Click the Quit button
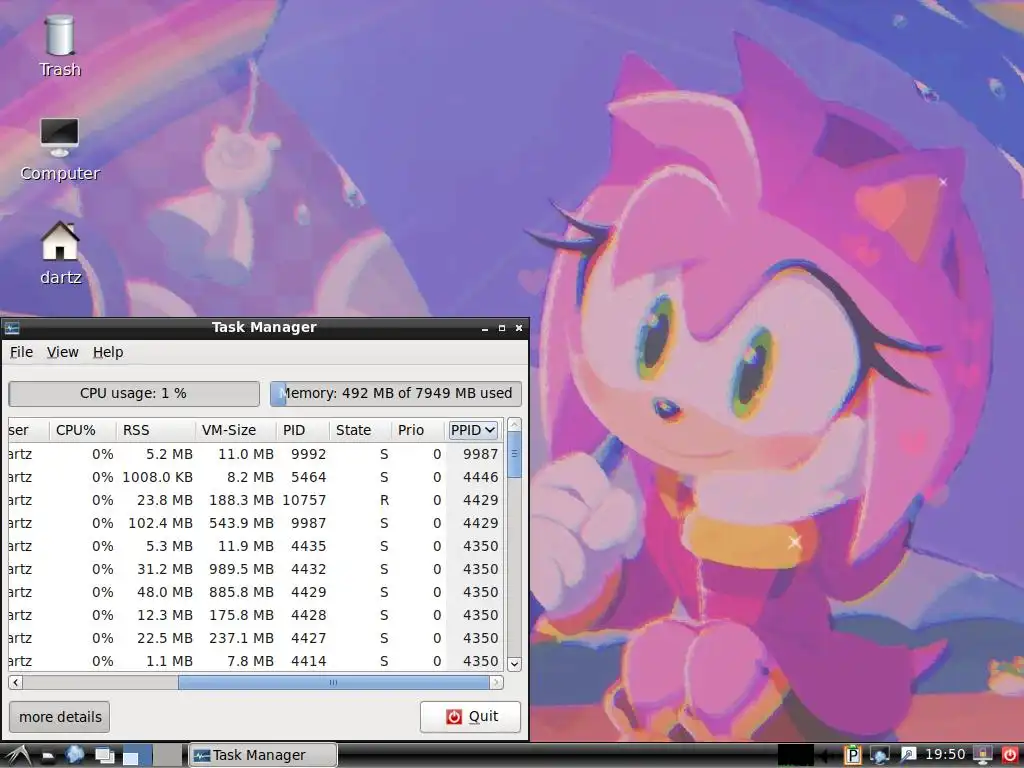Viewport: 1024px width, 768px height. (470, 716)
